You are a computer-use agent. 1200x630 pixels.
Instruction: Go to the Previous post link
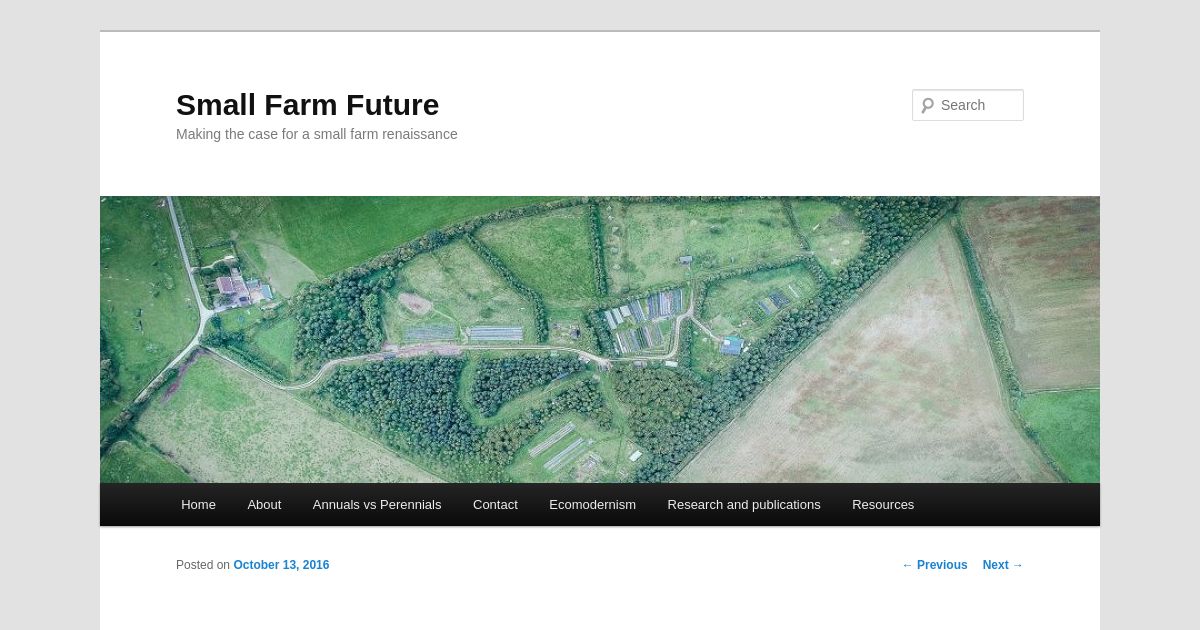935,565
